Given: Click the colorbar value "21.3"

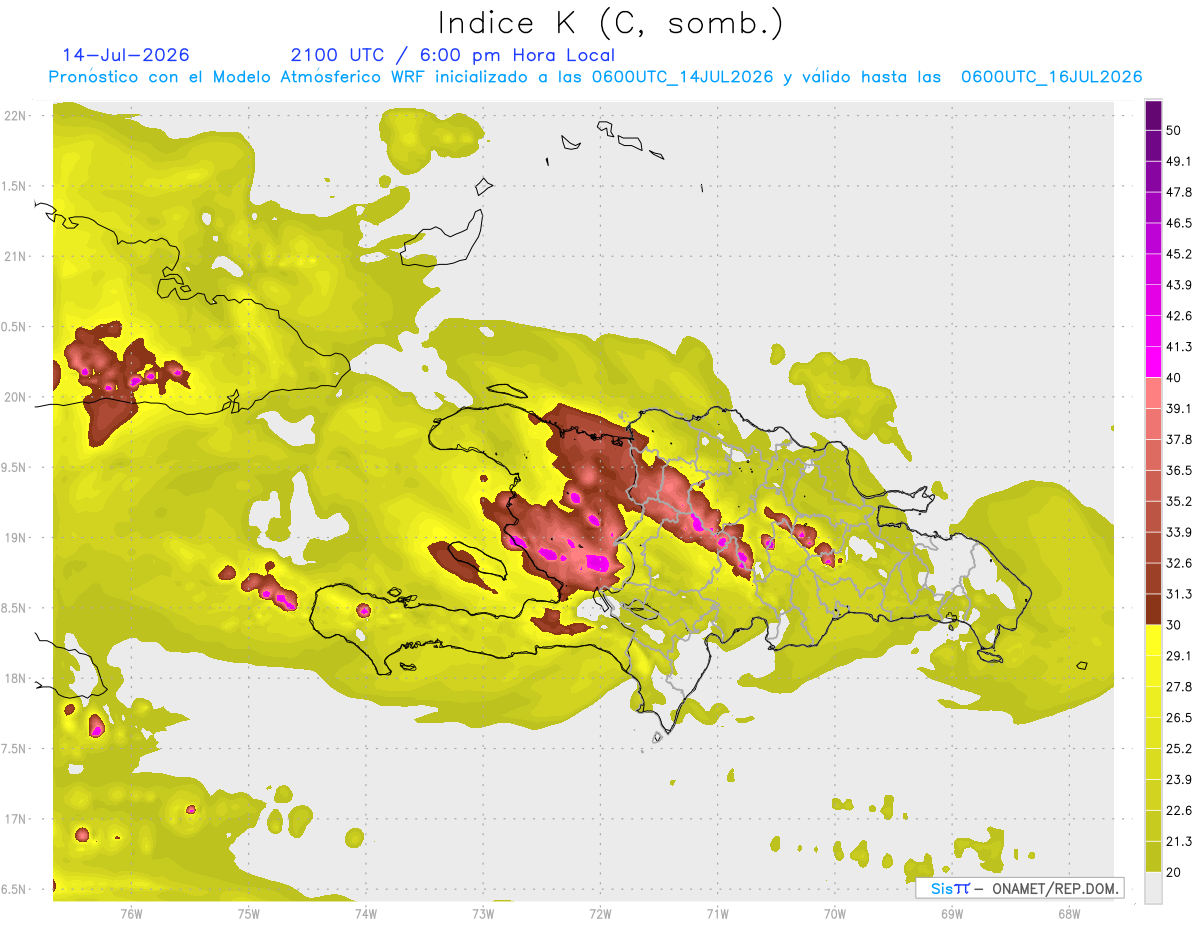Looking at the screenshot, I should tap(1179, 841).
